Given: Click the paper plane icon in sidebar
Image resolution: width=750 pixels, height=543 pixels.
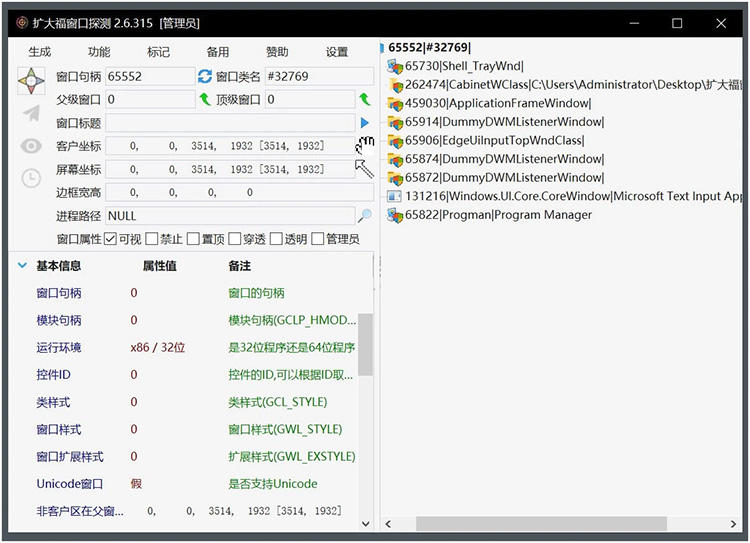Looking at the screenshot, I should click(32, 113).
